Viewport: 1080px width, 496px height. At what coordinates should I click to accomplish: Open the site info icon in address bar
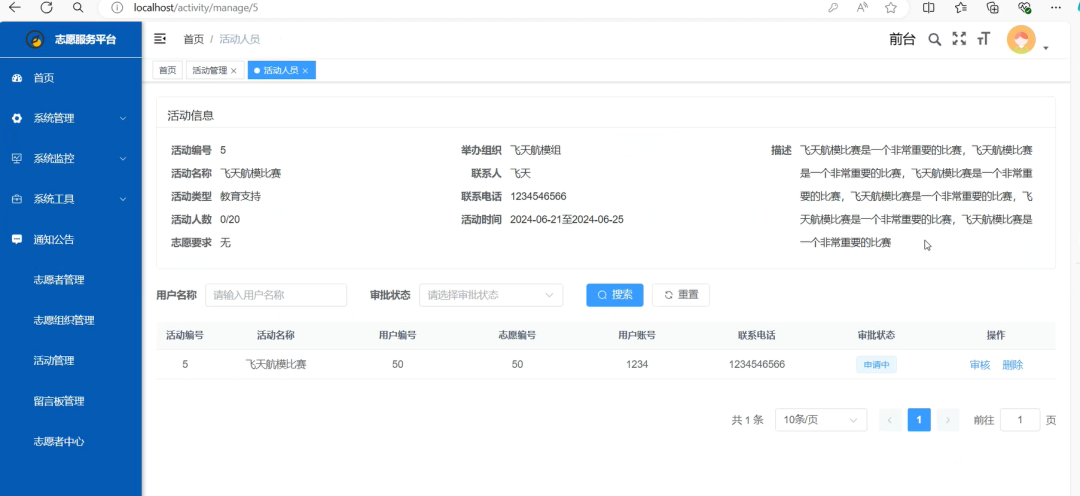point(117,8)
